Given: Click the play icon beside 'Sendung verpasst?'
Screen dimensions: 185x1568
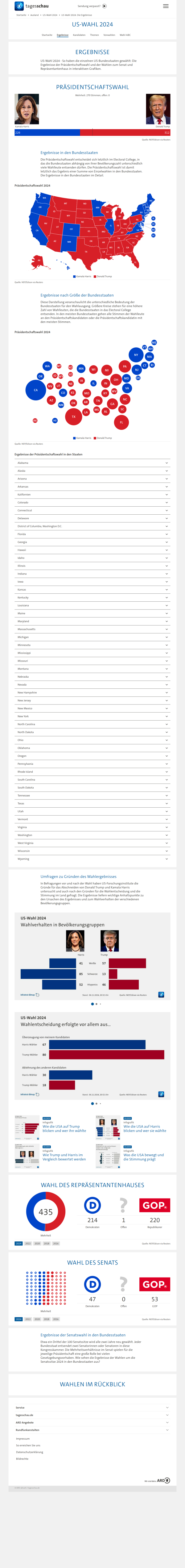Looking at the screenshot, I should click(x=105, y=6).
